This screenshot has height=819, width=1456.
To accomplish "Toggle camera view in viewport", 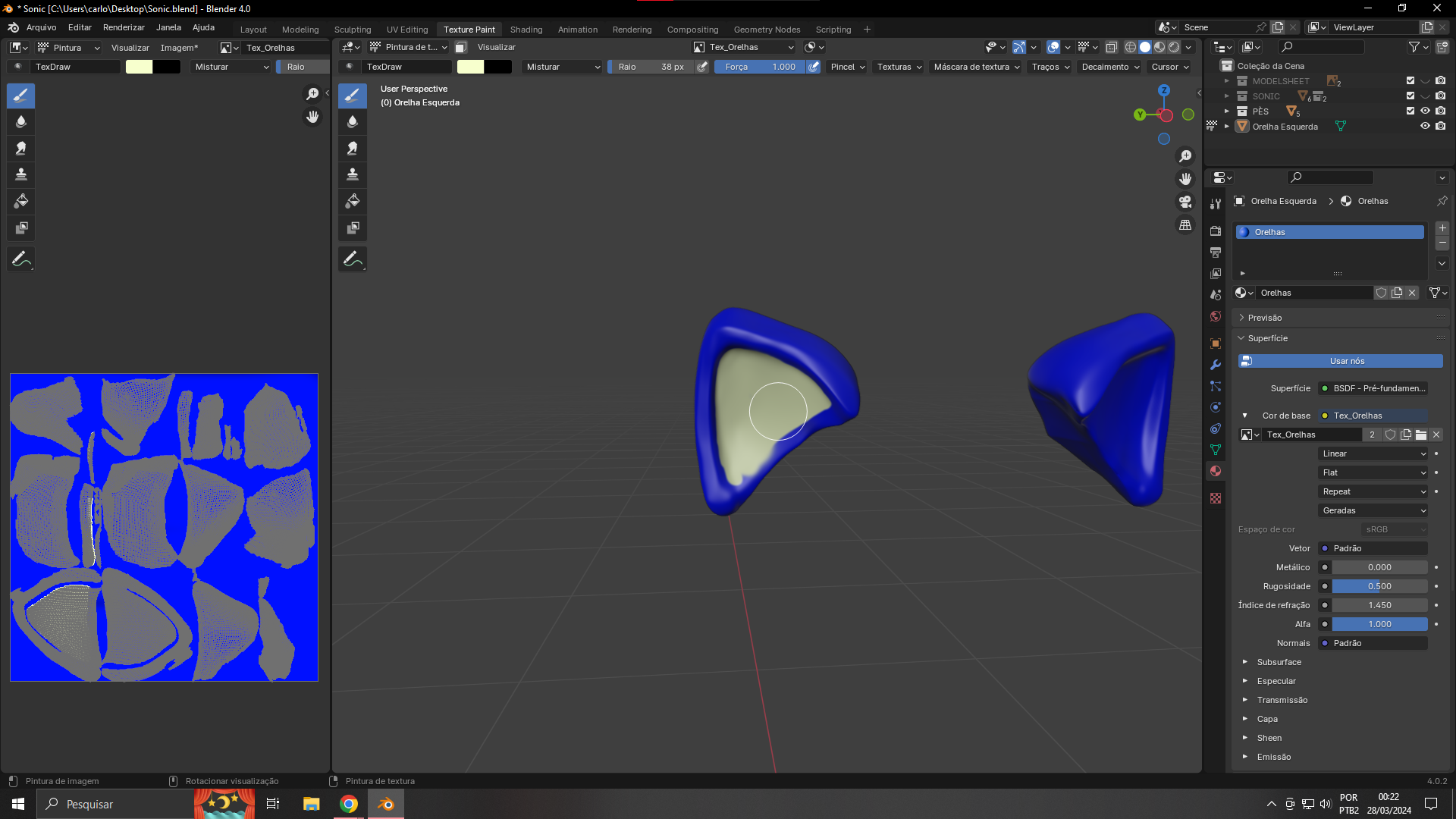I will click(1185, 202).
